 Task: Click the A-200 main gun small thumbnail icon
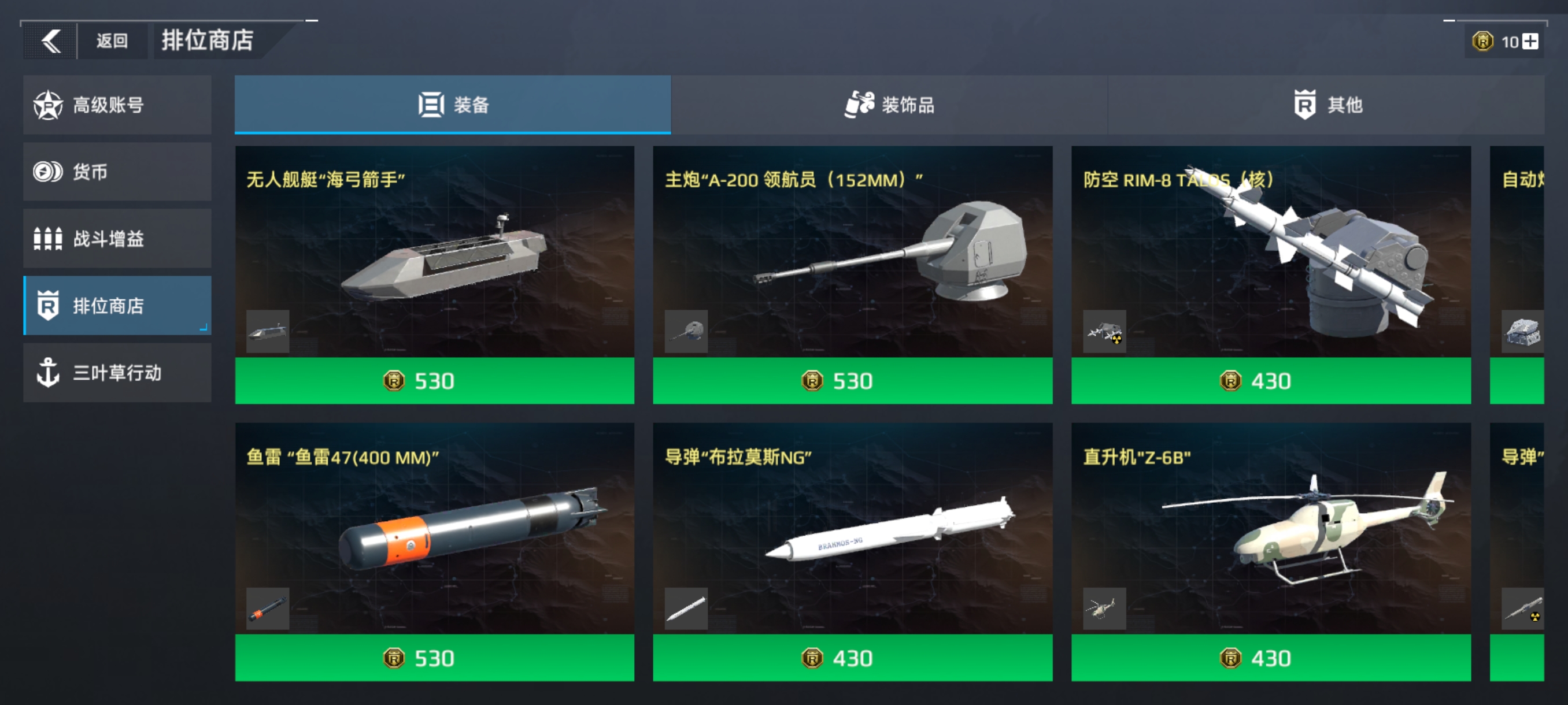point(686,332)
